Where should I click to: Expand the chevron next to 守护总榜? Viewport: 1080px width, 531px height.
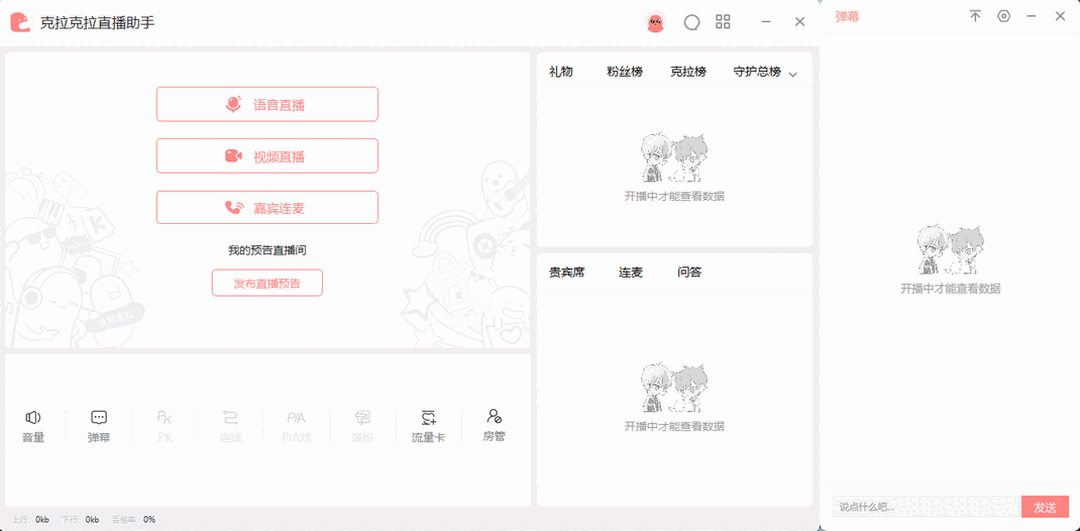pos(792,74)
